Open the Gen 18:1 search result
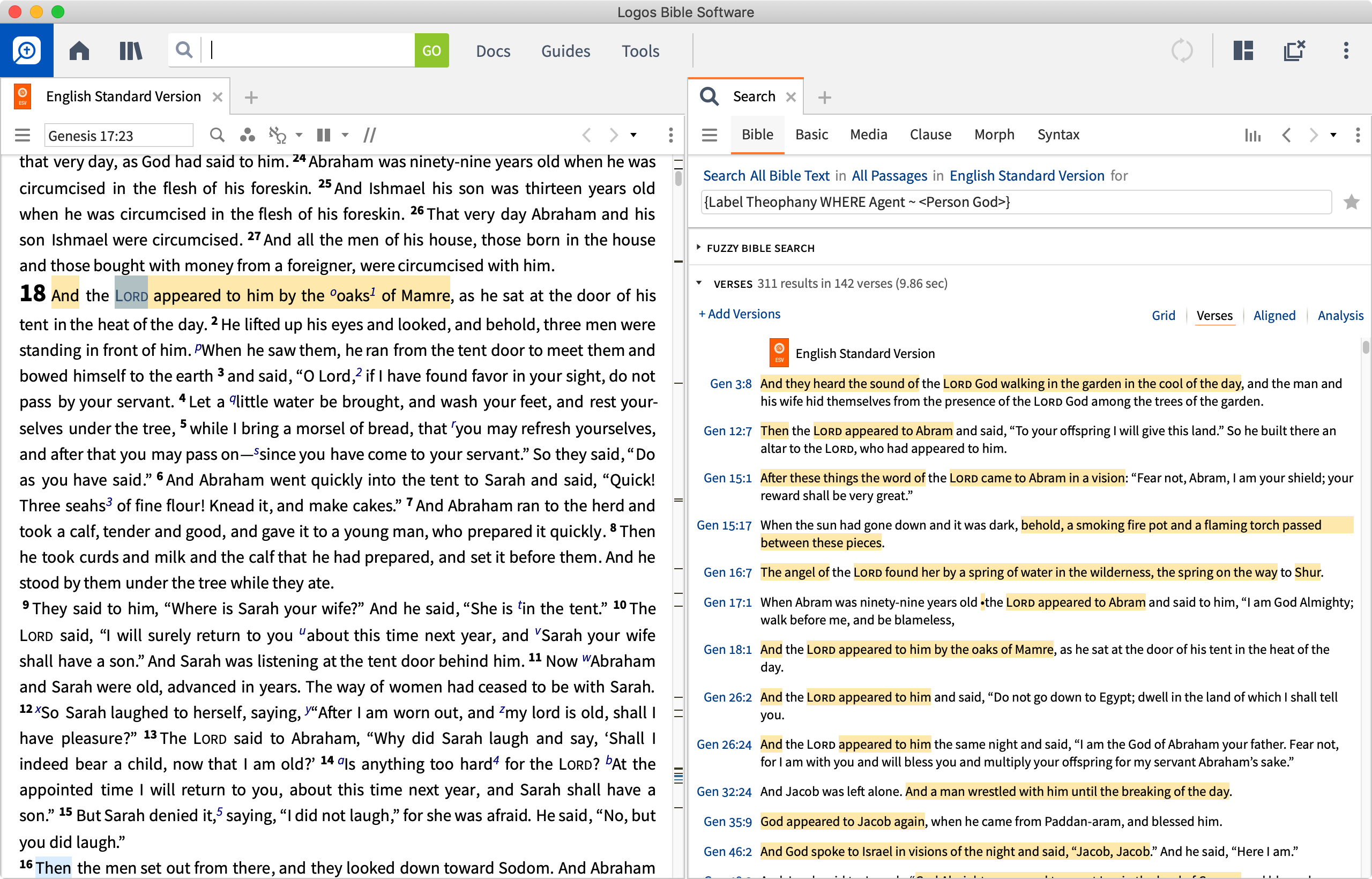Viewport: 1372px width, 879px height. (x=727, y=650)
